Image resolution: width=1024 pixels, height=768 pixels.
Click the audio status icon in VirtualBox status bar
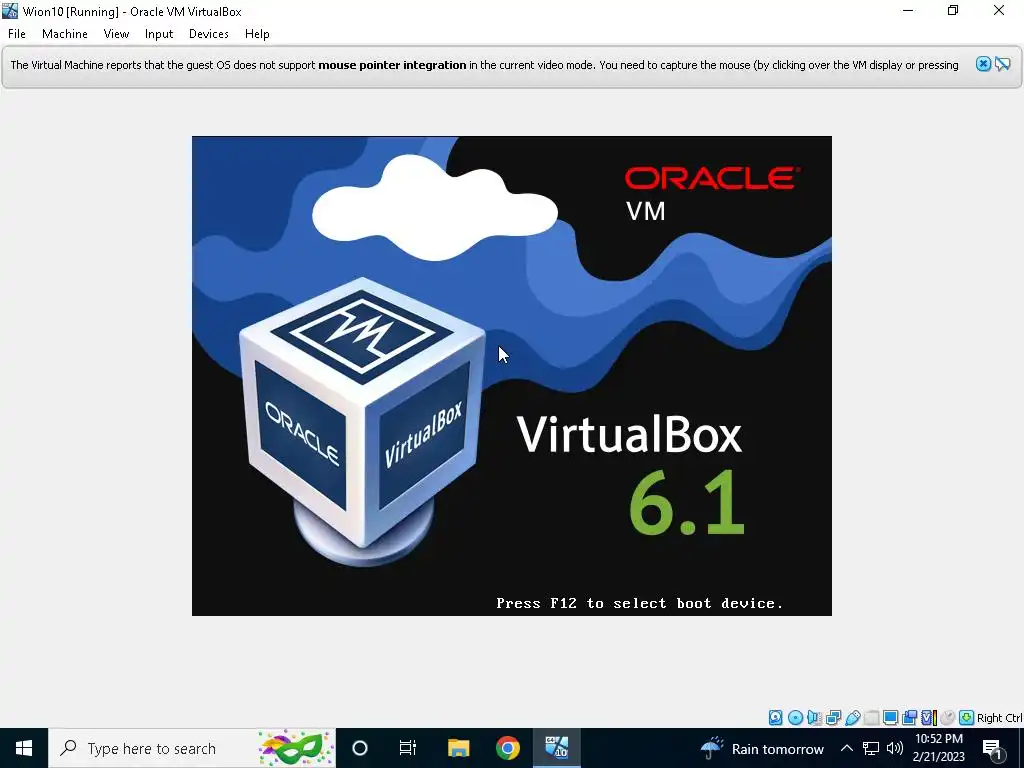pyautogui.click(x=814, y=718)
